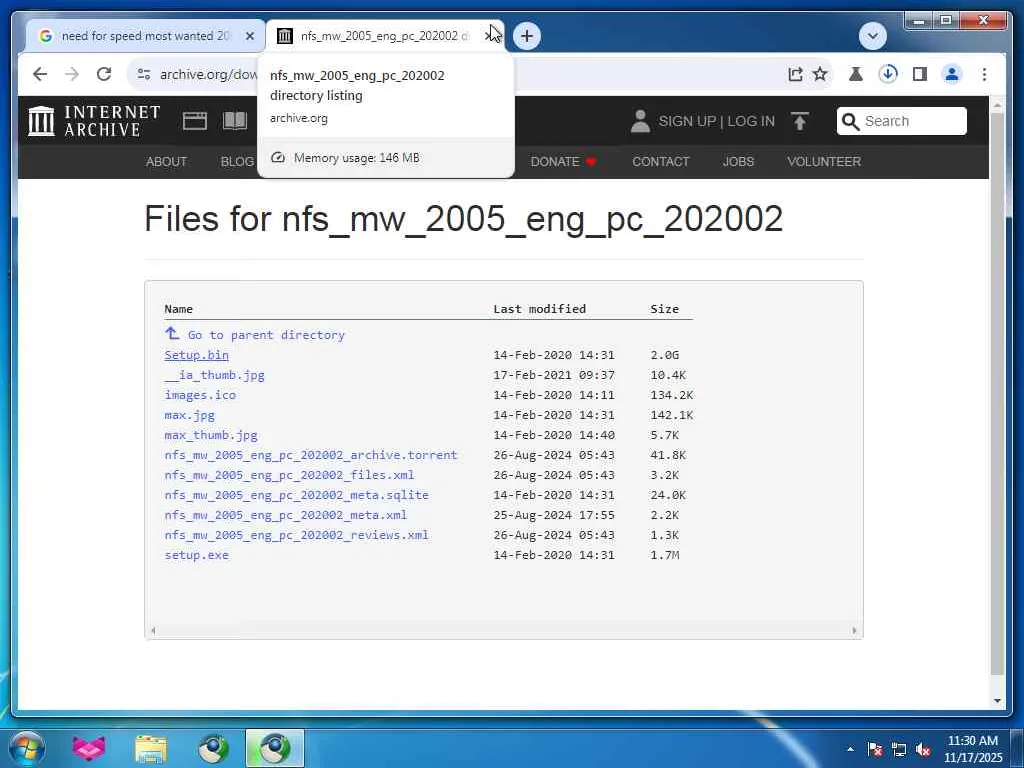Open __ia_thumb.jpg file link
Screen dimensions: 1024x768
214,375
